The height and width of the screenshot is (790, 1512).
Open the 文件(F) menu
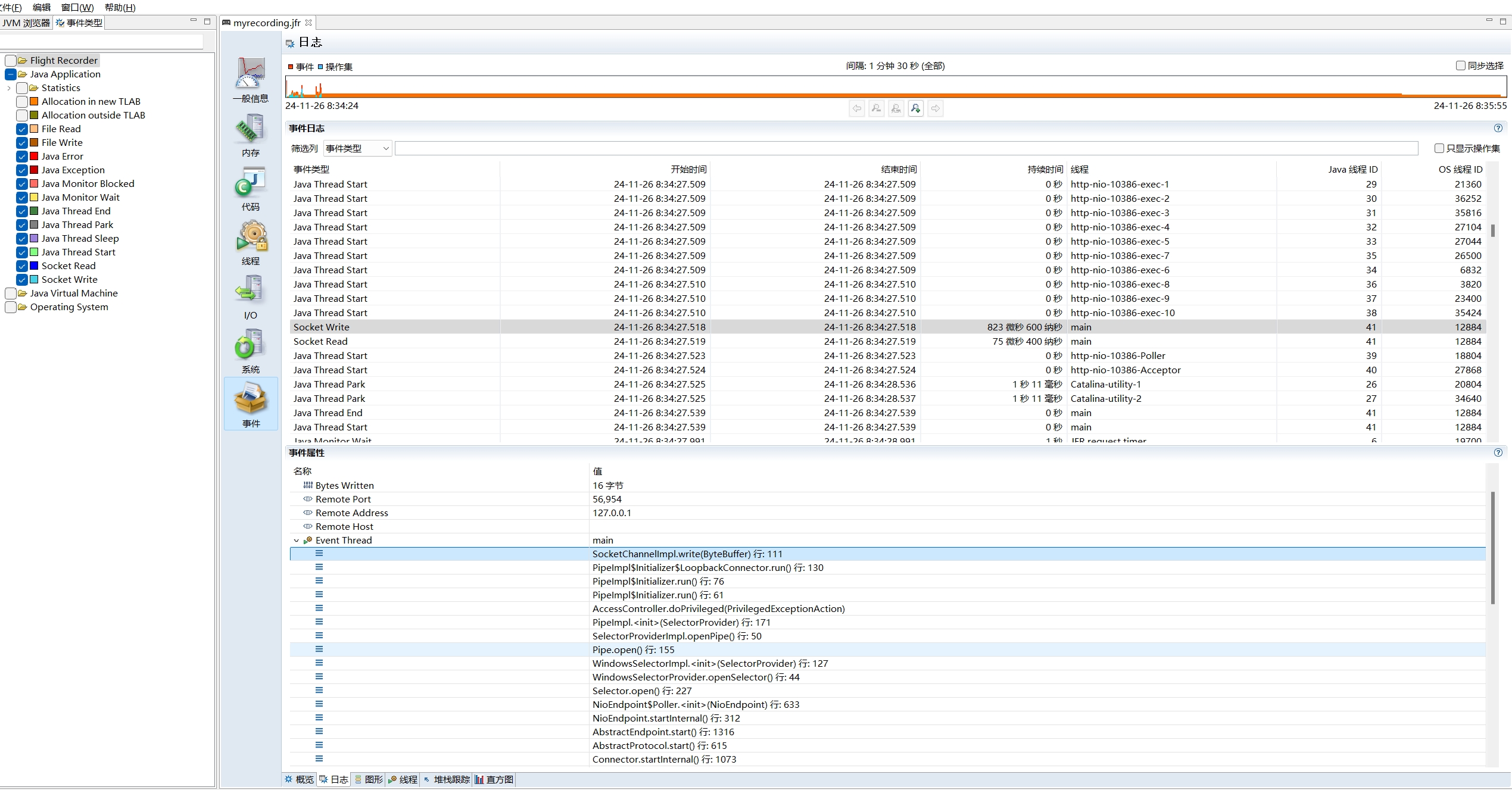[10, 7]
